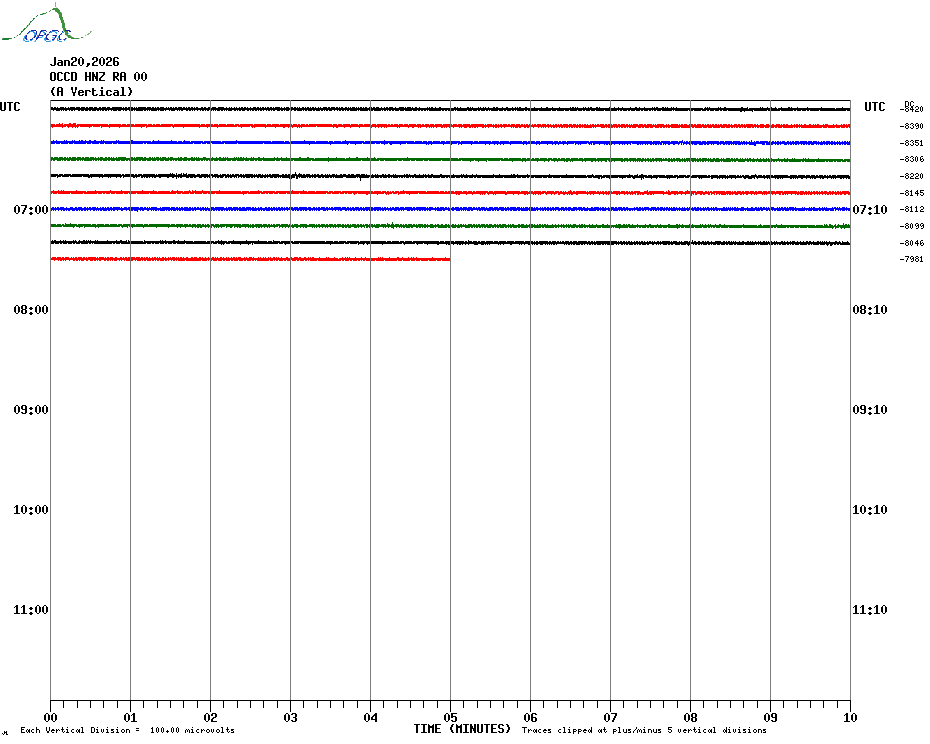930x744 pixels.
Task: Click the OFGC logo at top left
Action: coord(46,24)
